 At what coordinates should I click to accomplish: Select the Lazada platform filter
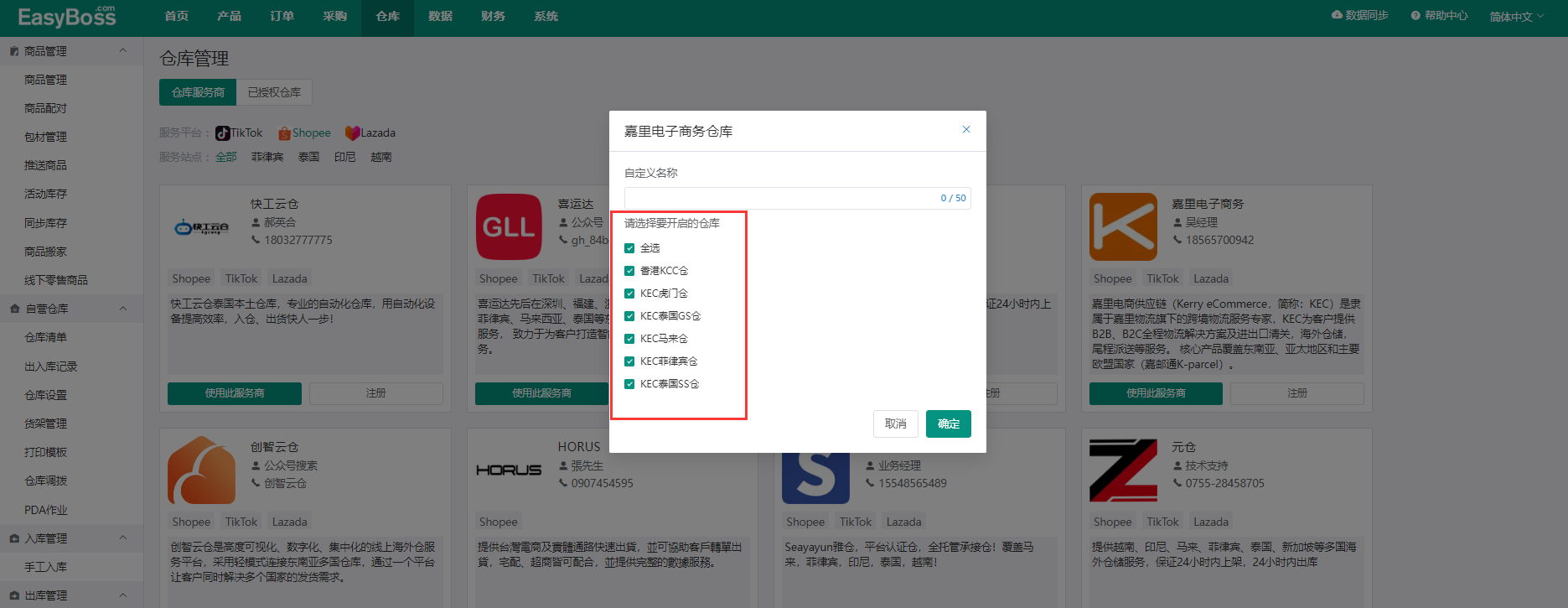point(370,133)
